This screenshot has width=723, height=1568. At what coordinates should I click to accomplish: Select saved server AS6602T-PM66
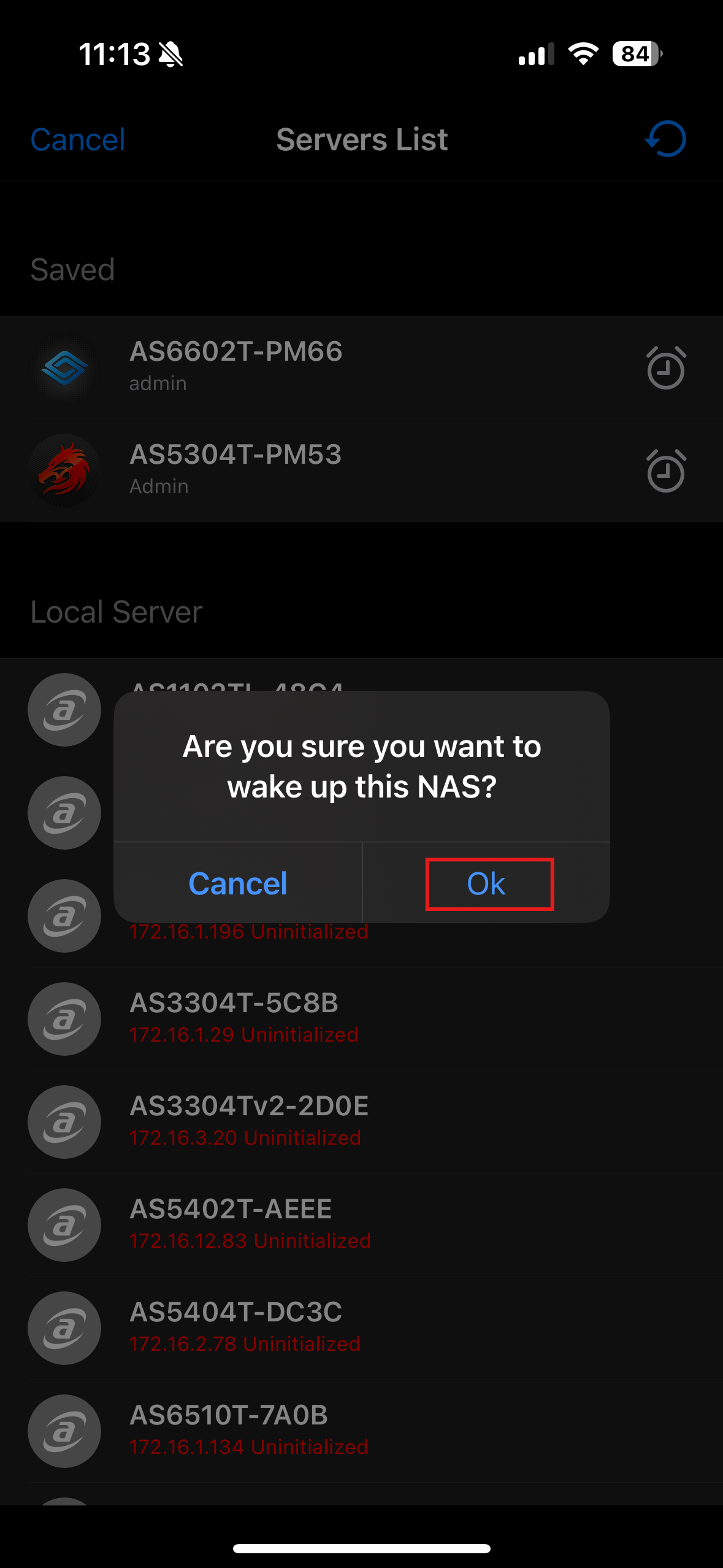coord(361,368)
